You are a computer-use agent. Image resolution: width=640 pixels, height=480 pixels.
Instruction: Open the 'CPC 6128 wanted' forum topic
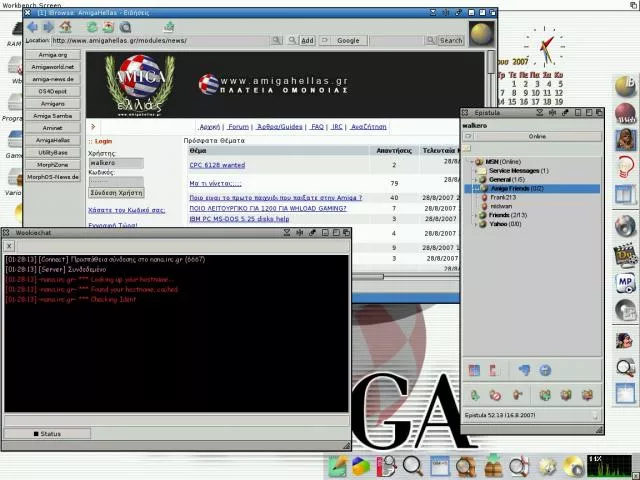click(217, 165)
